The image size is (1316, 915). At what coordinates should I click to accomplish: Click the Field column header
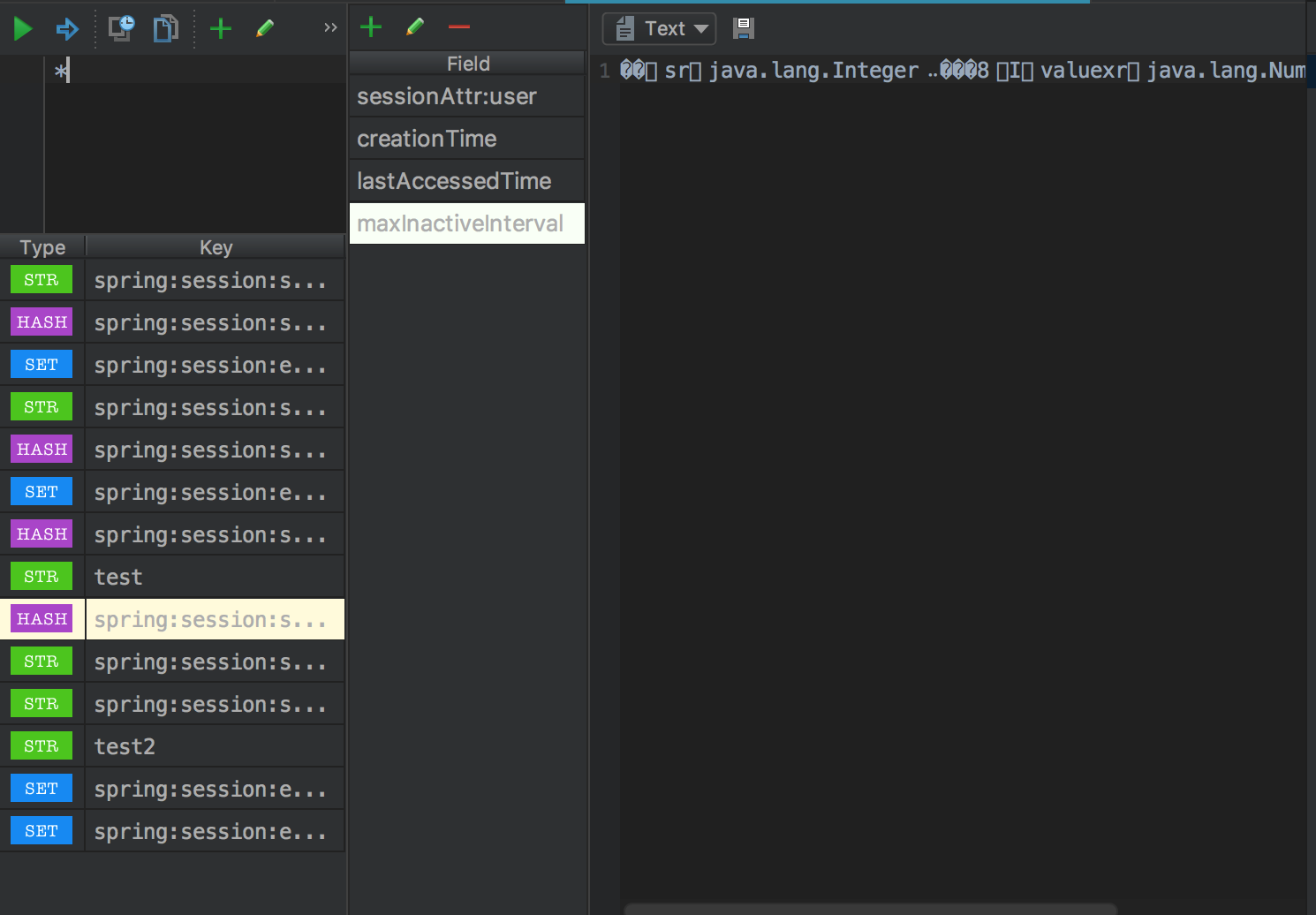point(467,64)
